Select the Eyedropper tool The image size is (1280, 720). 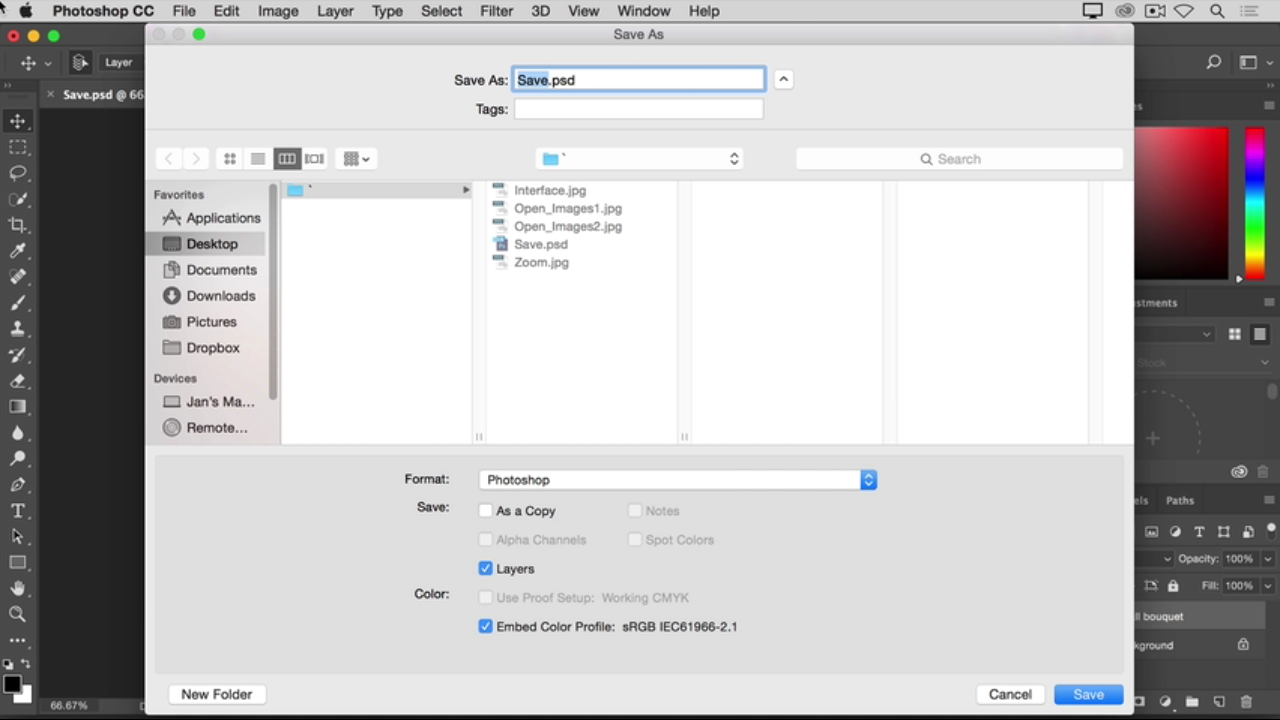tap(18, 251)
